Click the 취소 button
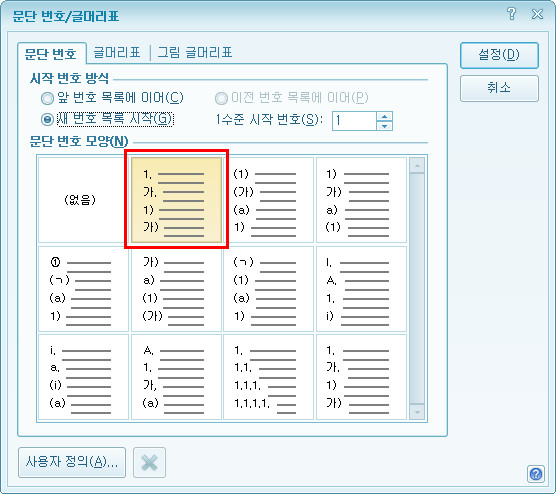 (x=499, y=88)
